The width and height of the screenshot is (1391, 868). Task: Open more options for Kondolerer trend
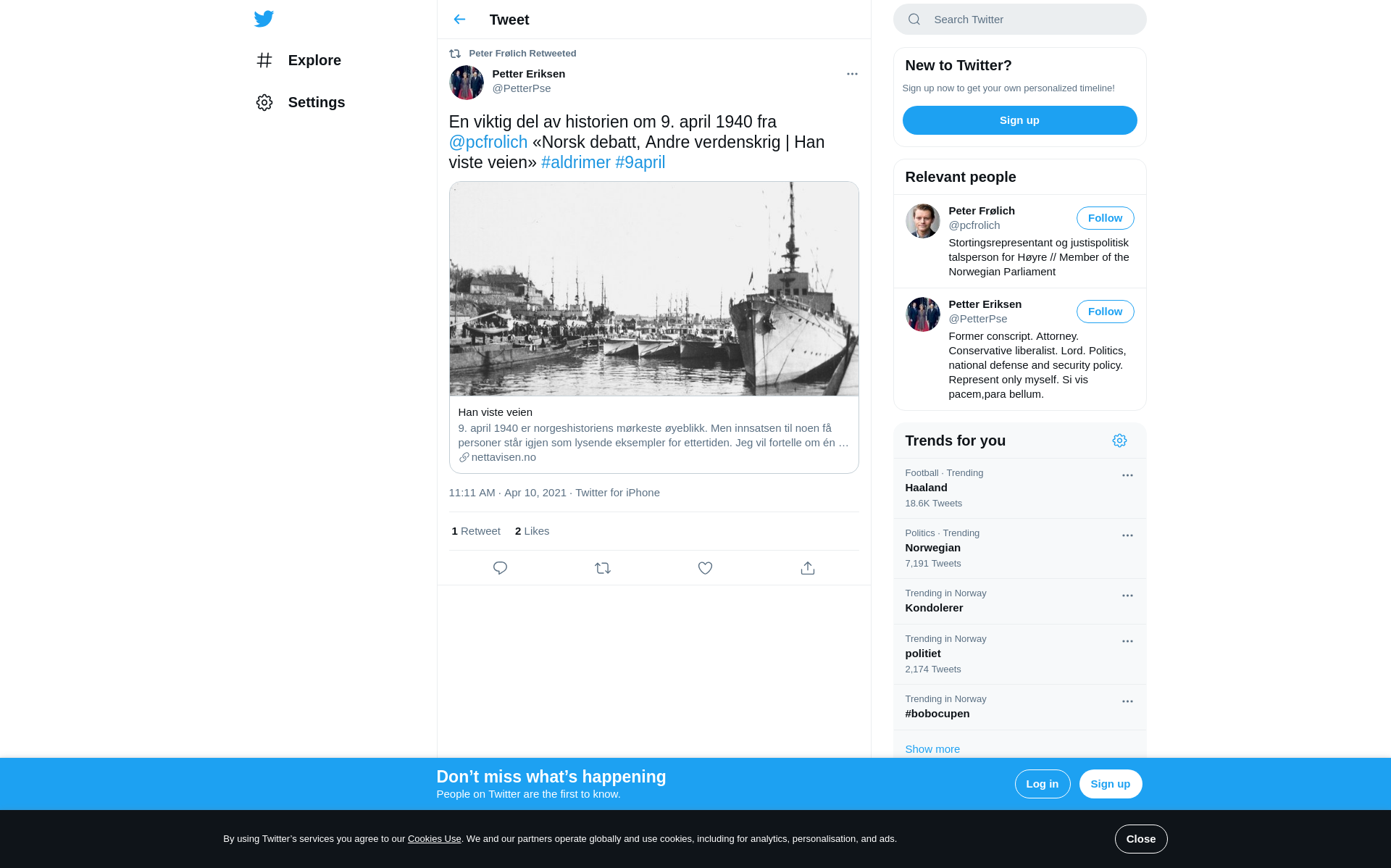pyautogui.click(x=1127, y=596)
